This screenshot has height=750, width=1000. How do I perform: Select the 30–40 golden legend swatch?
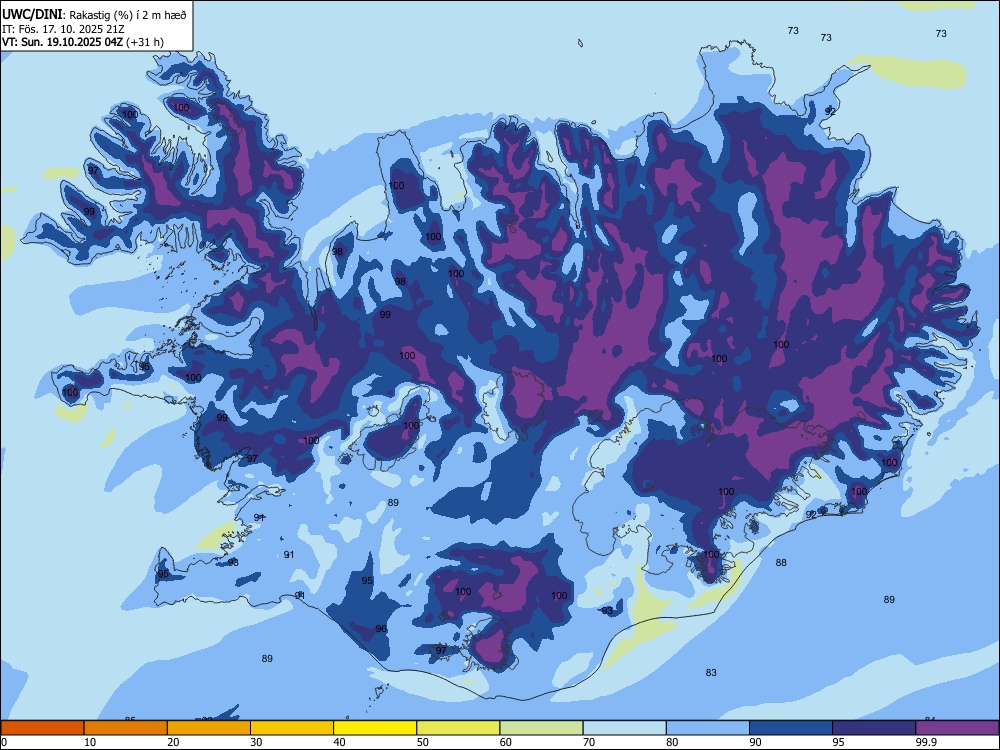click(x=292, y=728)
